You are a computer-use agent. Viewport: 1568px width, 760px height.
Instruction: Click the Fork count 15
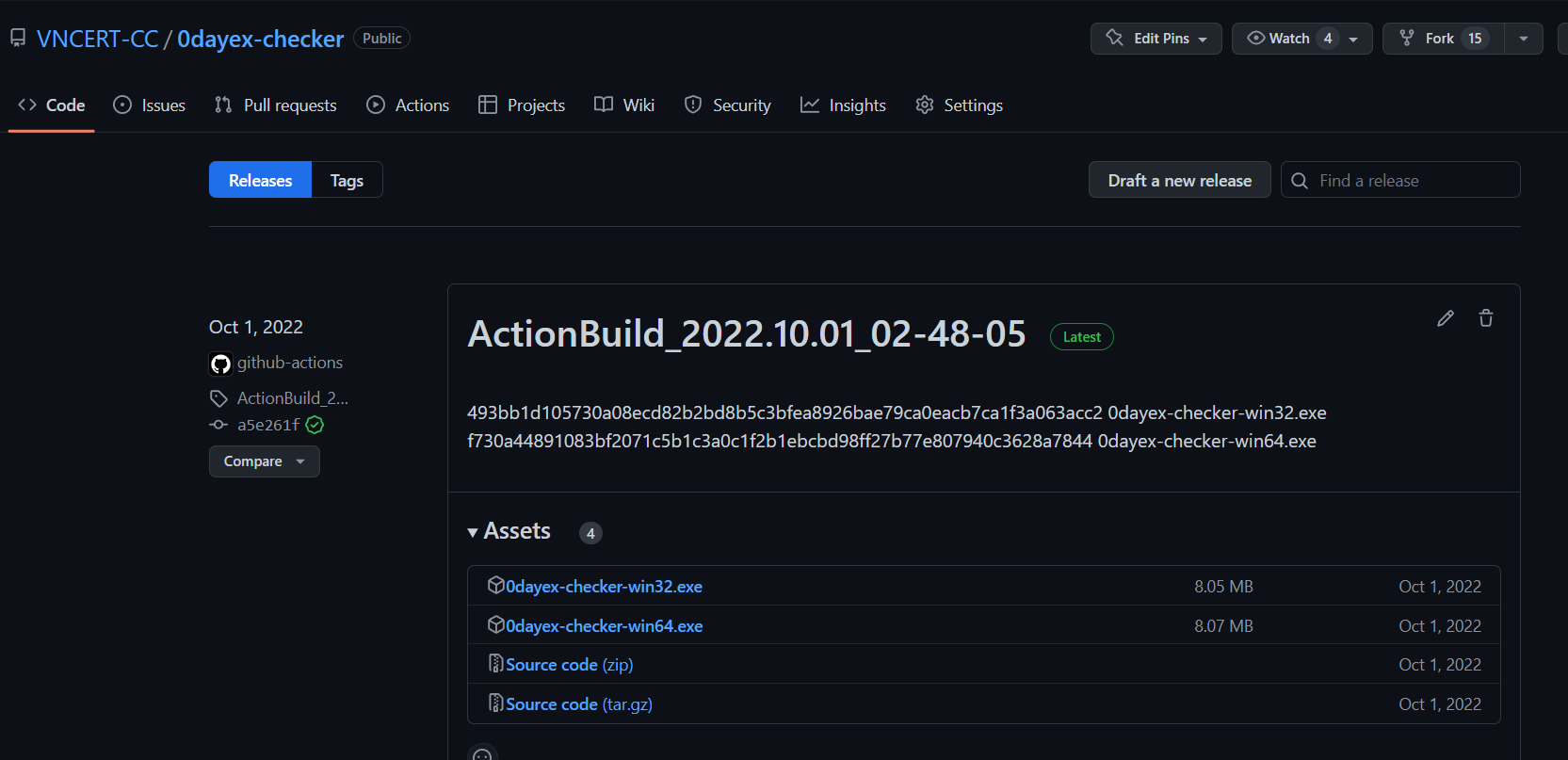click(x=1475, y=39)
